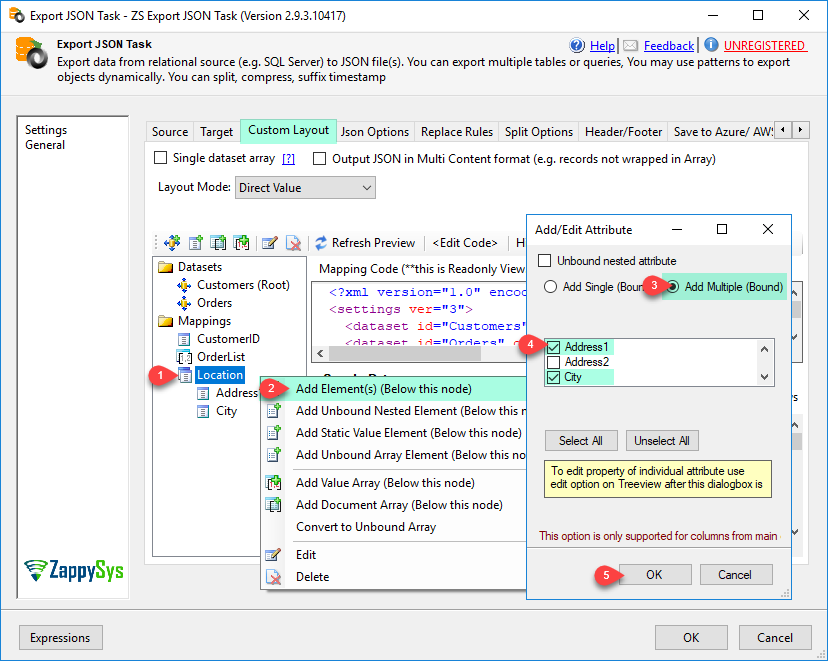Viewport: 828px width, 661px height.
Task: Click the Edit node pencil toolbar icon
Action: [269, 243]
